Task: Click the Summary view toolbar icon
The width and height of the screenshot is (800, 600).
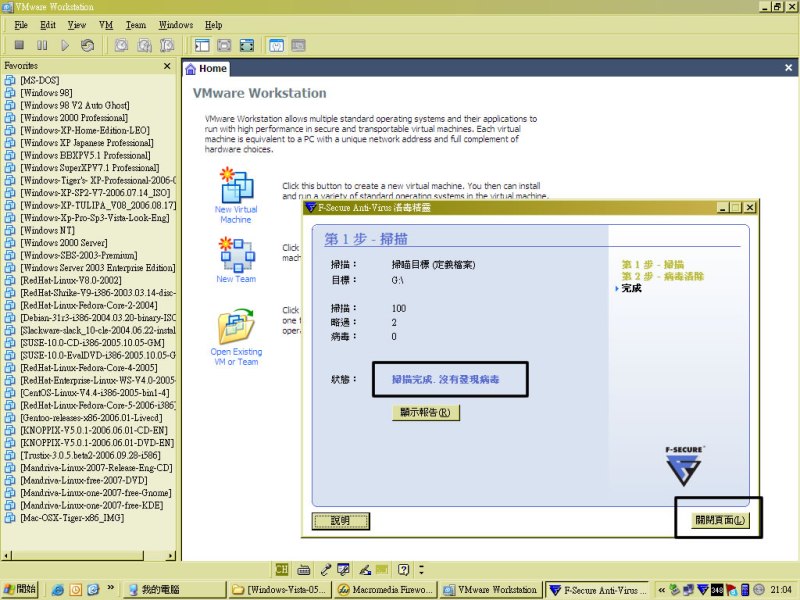Action: pyautogui.click(x=276, y=45)
